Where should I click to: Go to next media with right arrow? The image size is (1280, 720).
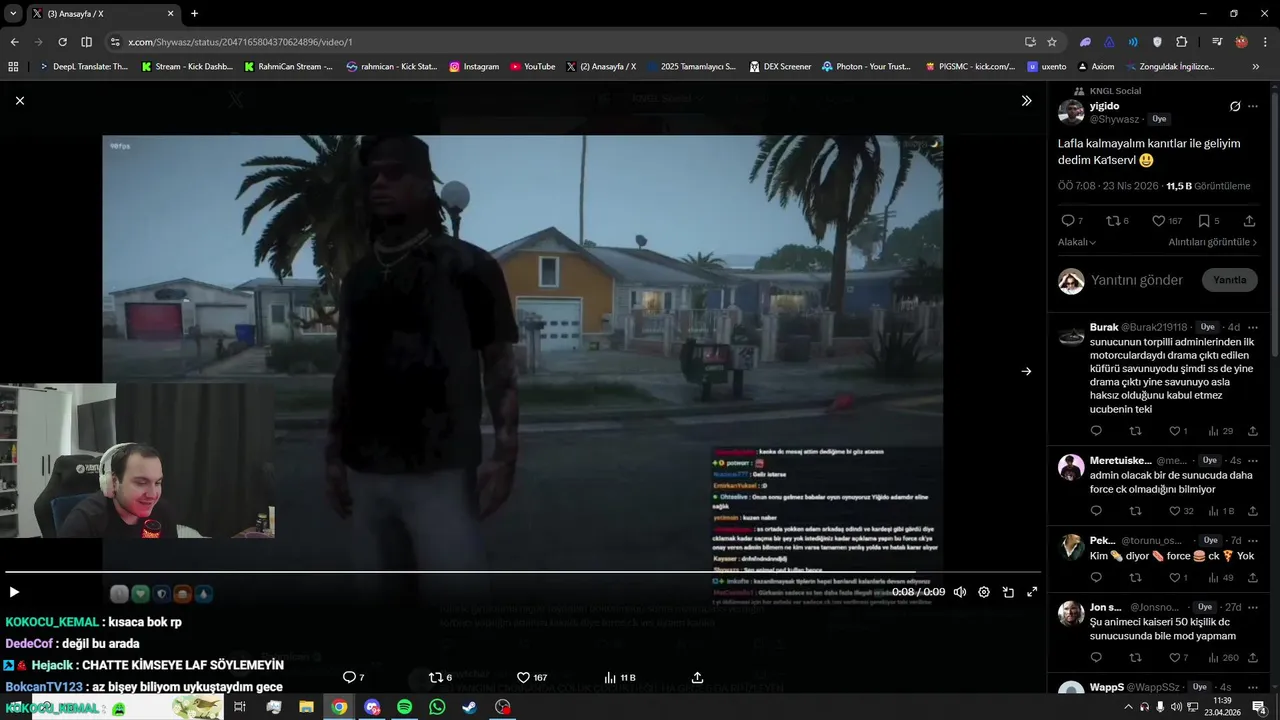click(1026, 371)
